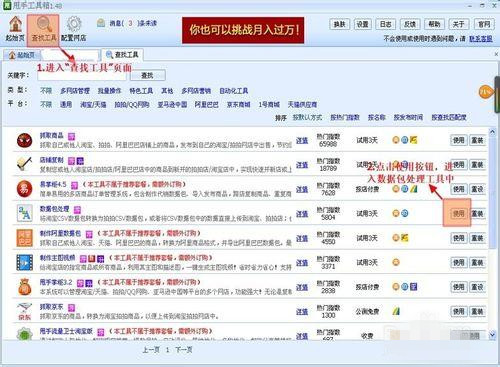Viewport: 500px width, 367px height.
Task: Click the first platform icon in 抓取商品 row
Action: (x=396, y=140)
